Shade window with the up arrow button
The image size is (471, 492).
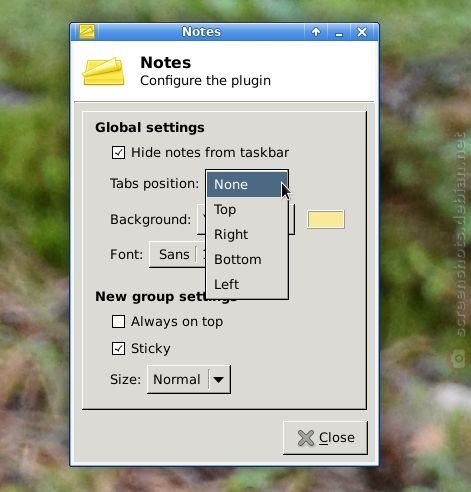[x=316, y=32]
